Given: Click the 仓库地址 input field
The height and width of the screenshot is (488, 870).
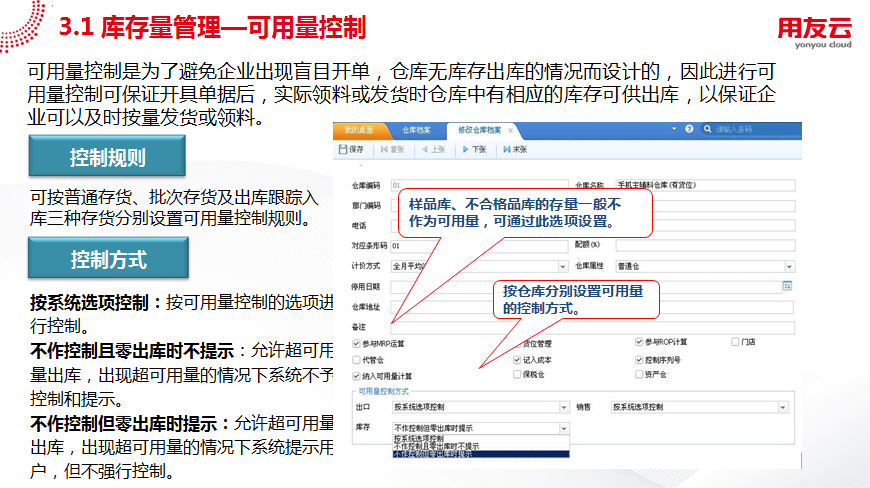Looking at the screenshot, I should 592,307.
